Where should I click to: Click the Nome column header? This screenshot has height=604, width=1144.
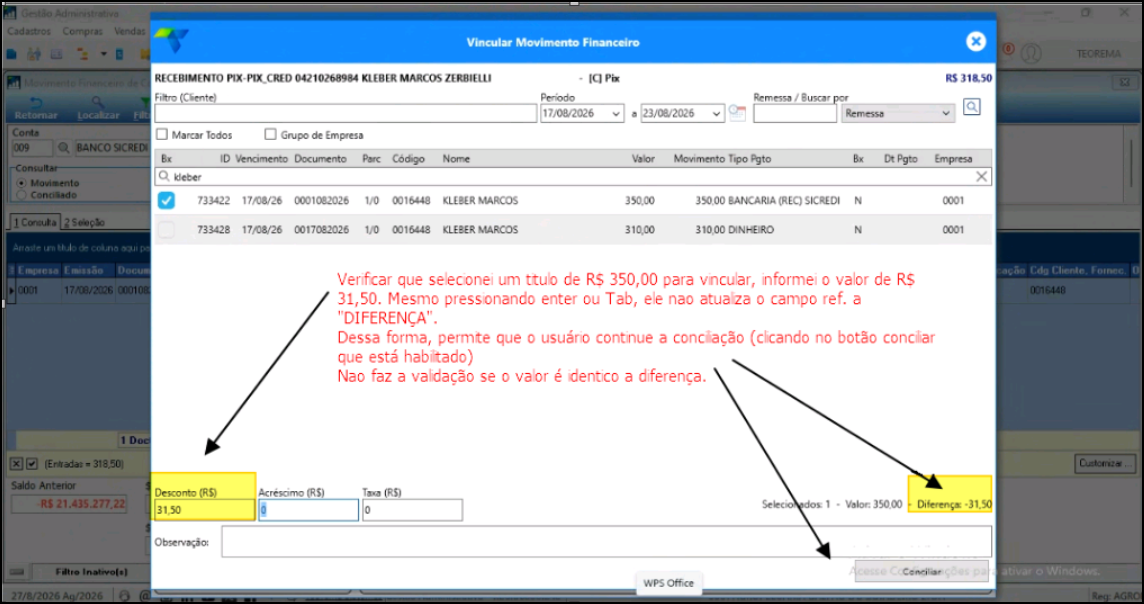(456, 158)
